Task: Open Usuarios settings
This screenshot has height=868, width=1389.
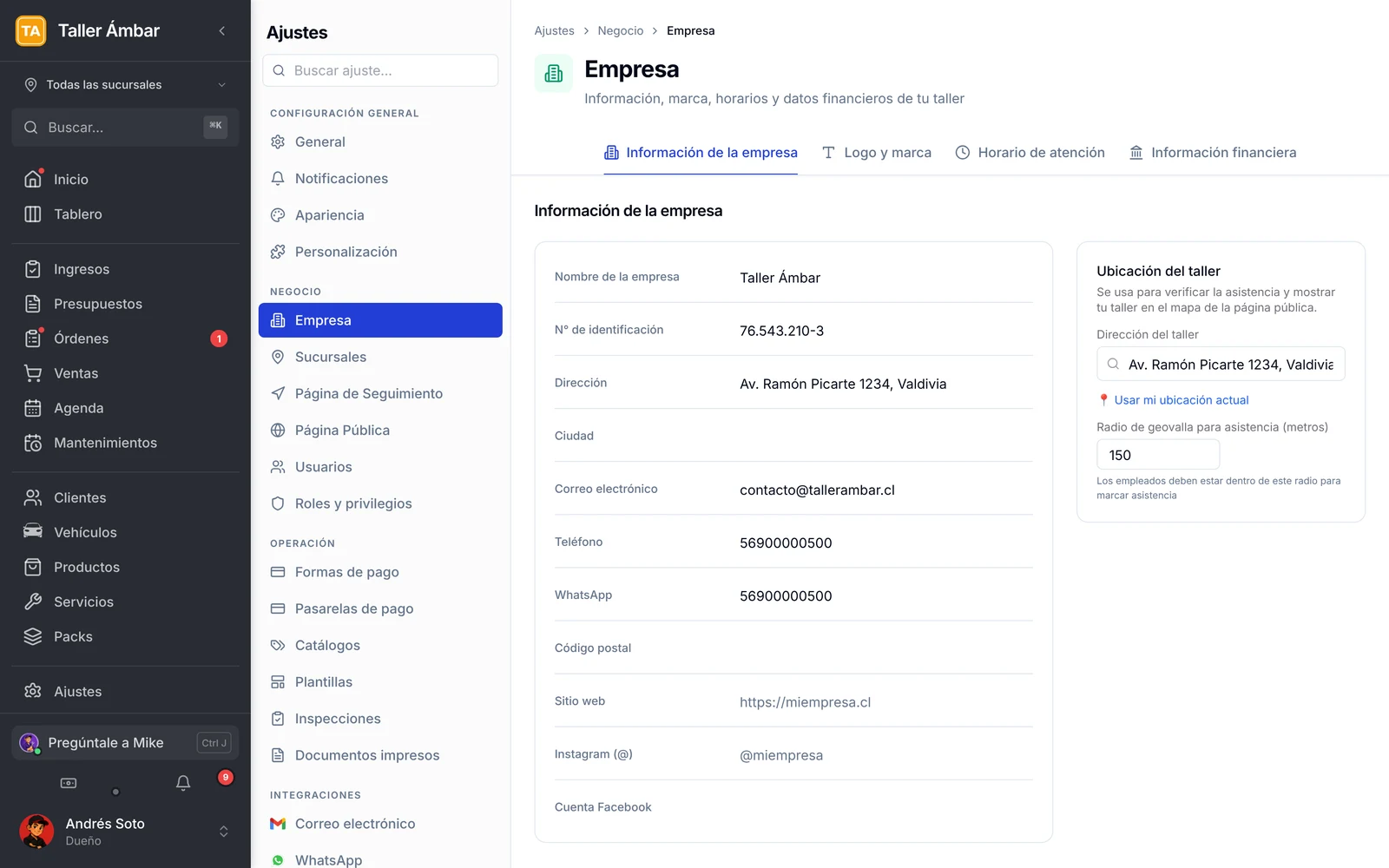Action: click(x=380, y=467)
